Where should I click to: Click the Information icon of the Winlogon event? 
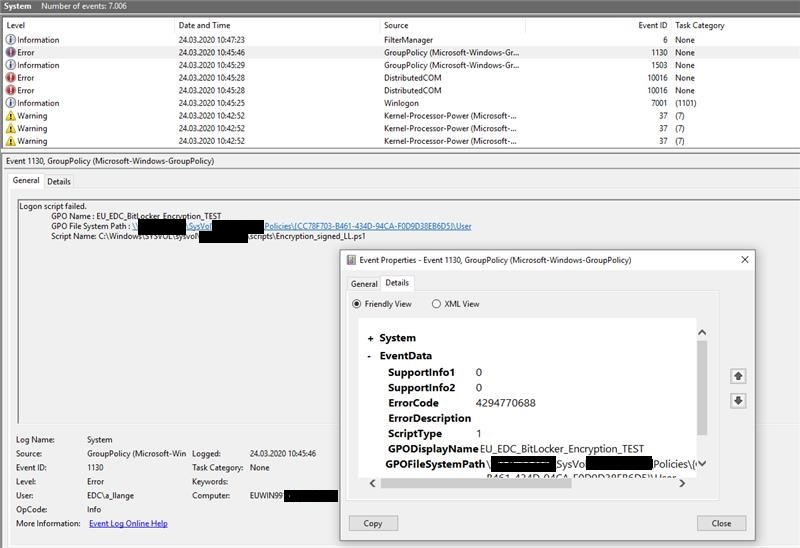click(10, 103)
